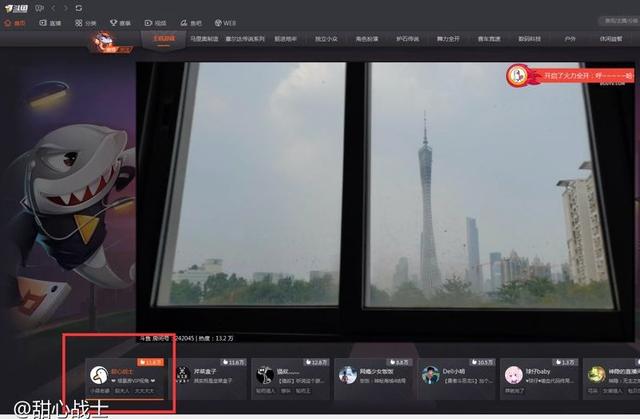
Task: Open the WEB globe item
Action: pyautogui.click(x=225, y=23)
